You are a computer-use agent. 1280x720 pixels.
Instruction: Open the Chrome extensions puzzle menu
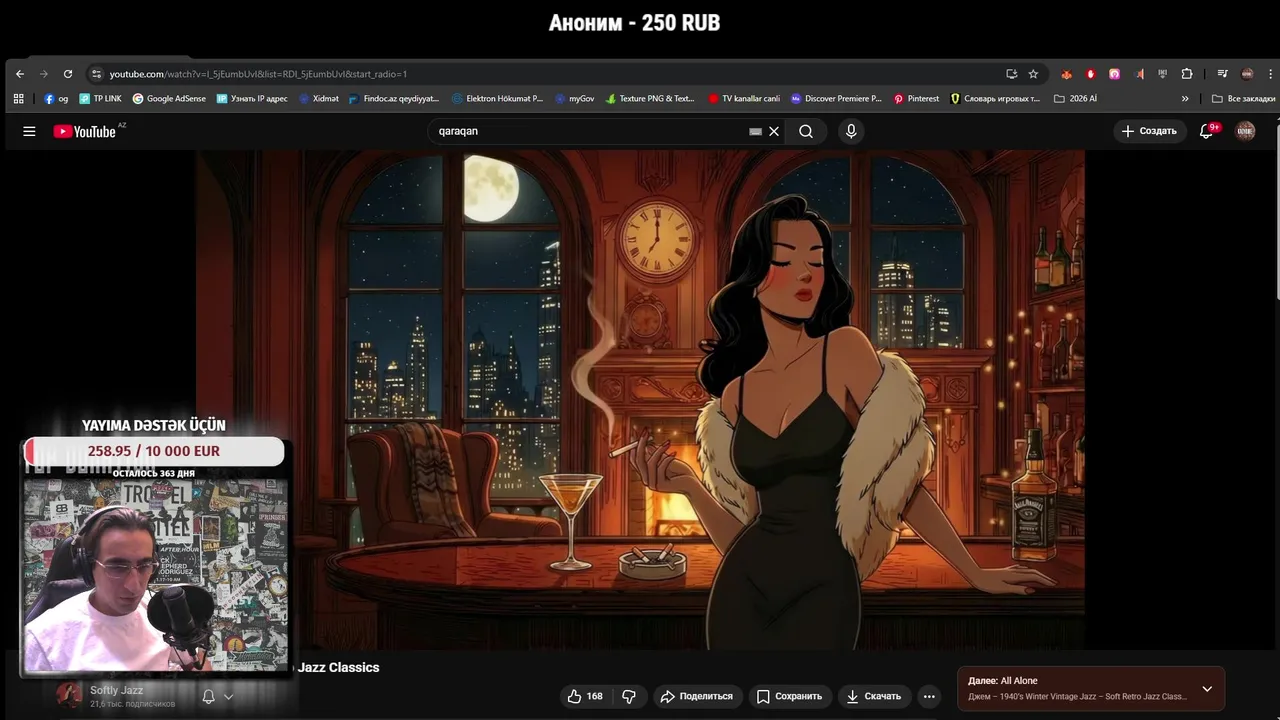(1187, 74)
